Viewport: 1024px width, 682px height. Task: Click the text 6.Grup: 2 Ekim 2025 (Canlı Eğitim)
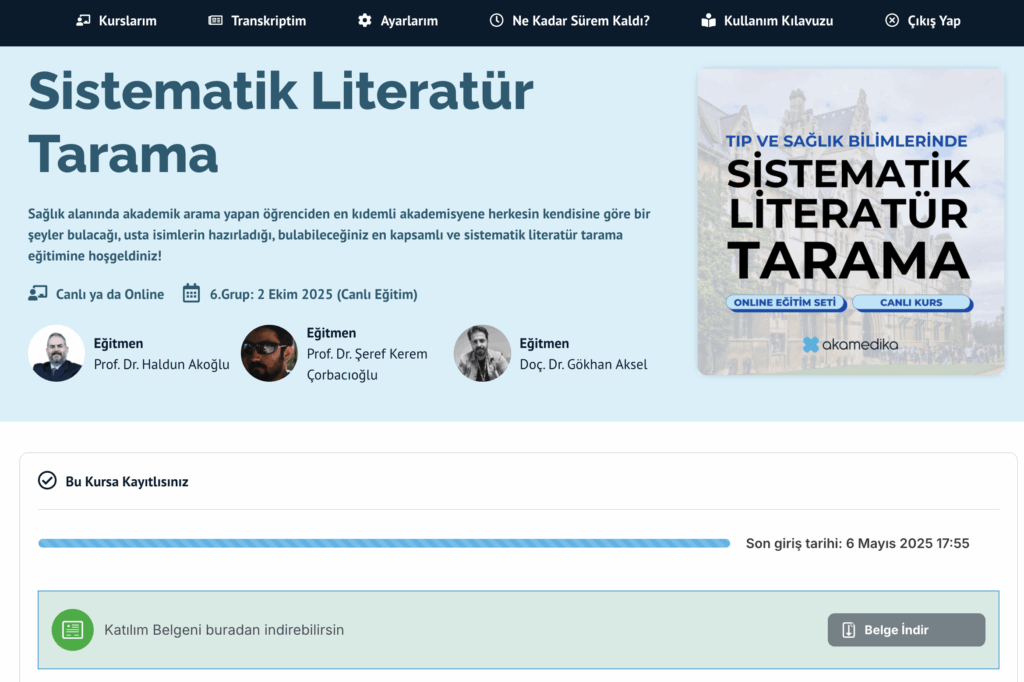point(313,294)
